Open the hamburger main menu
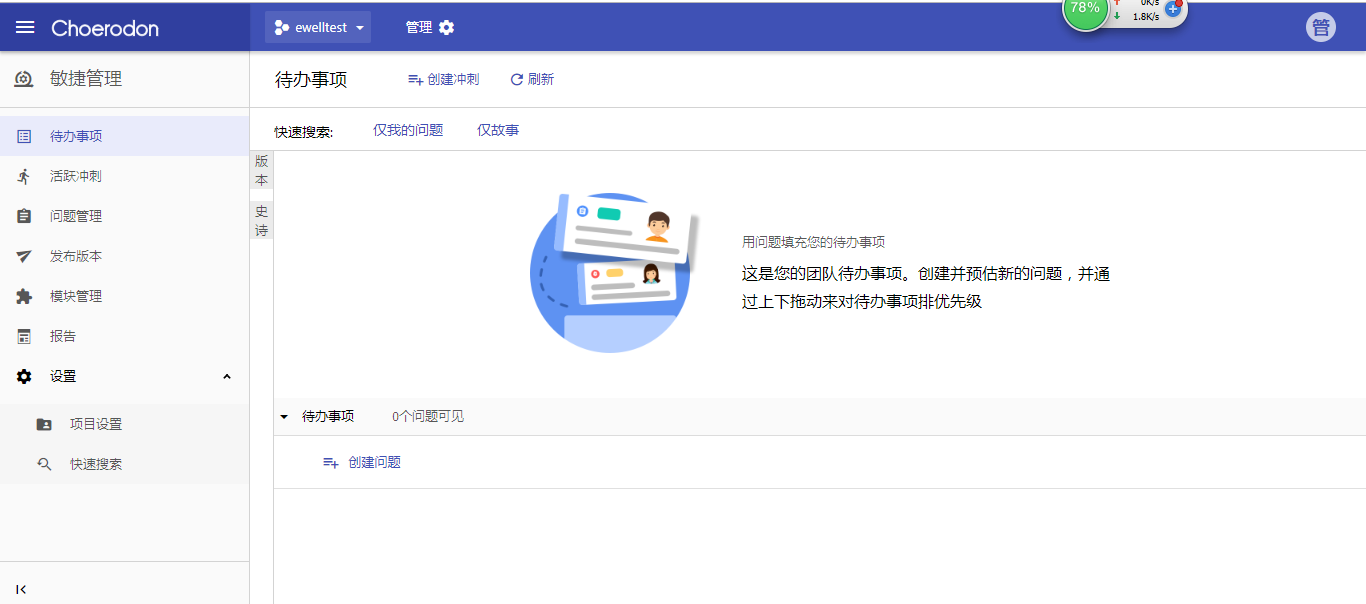The height and width of the screenshot is (604, 1366). [25, 28]
